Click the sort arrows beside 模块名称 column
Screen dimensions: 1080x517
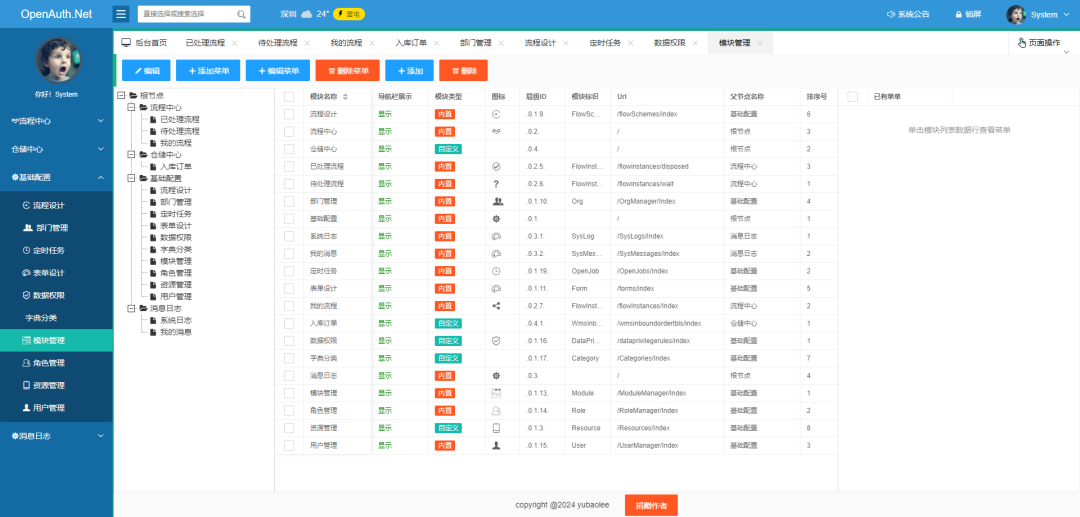[x=346, y=97]
